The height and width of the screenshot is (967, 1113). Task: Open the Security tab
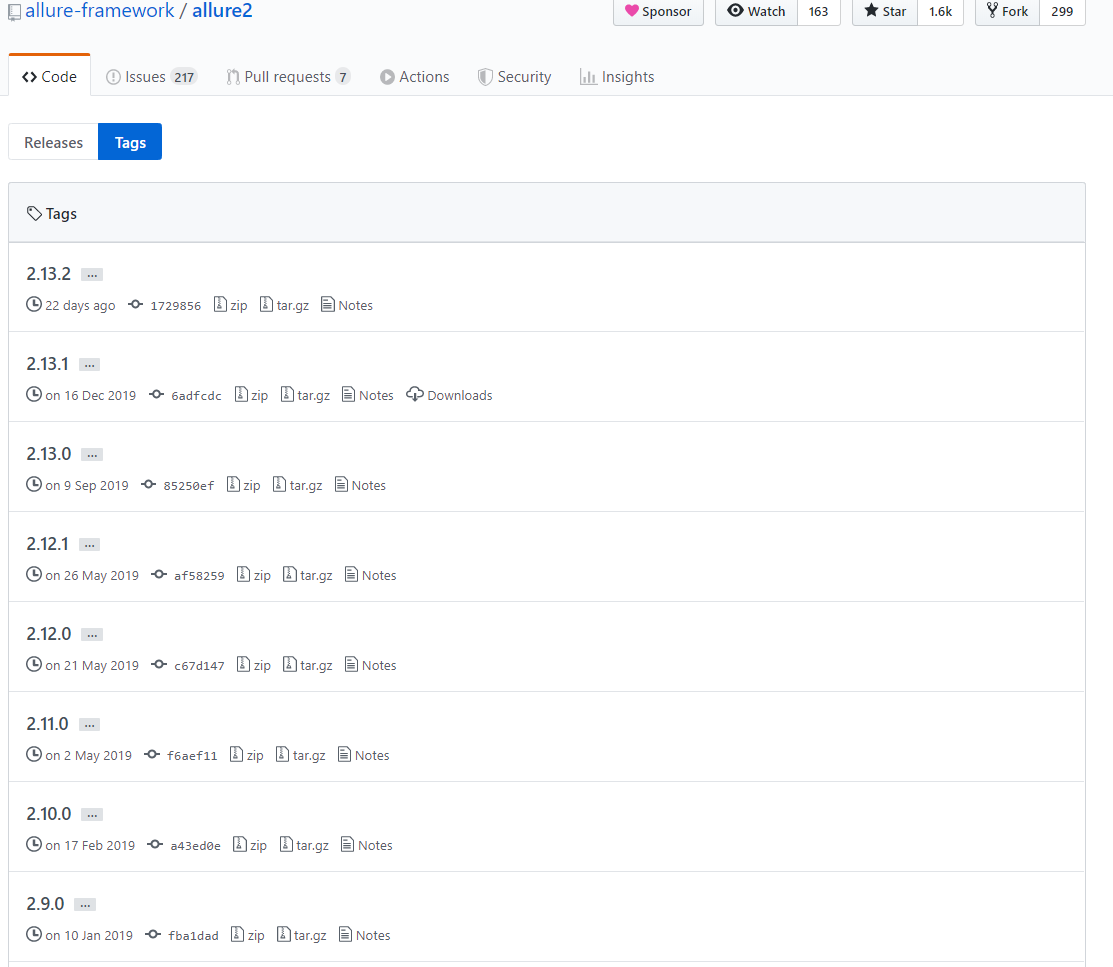(x=515, y=77)
